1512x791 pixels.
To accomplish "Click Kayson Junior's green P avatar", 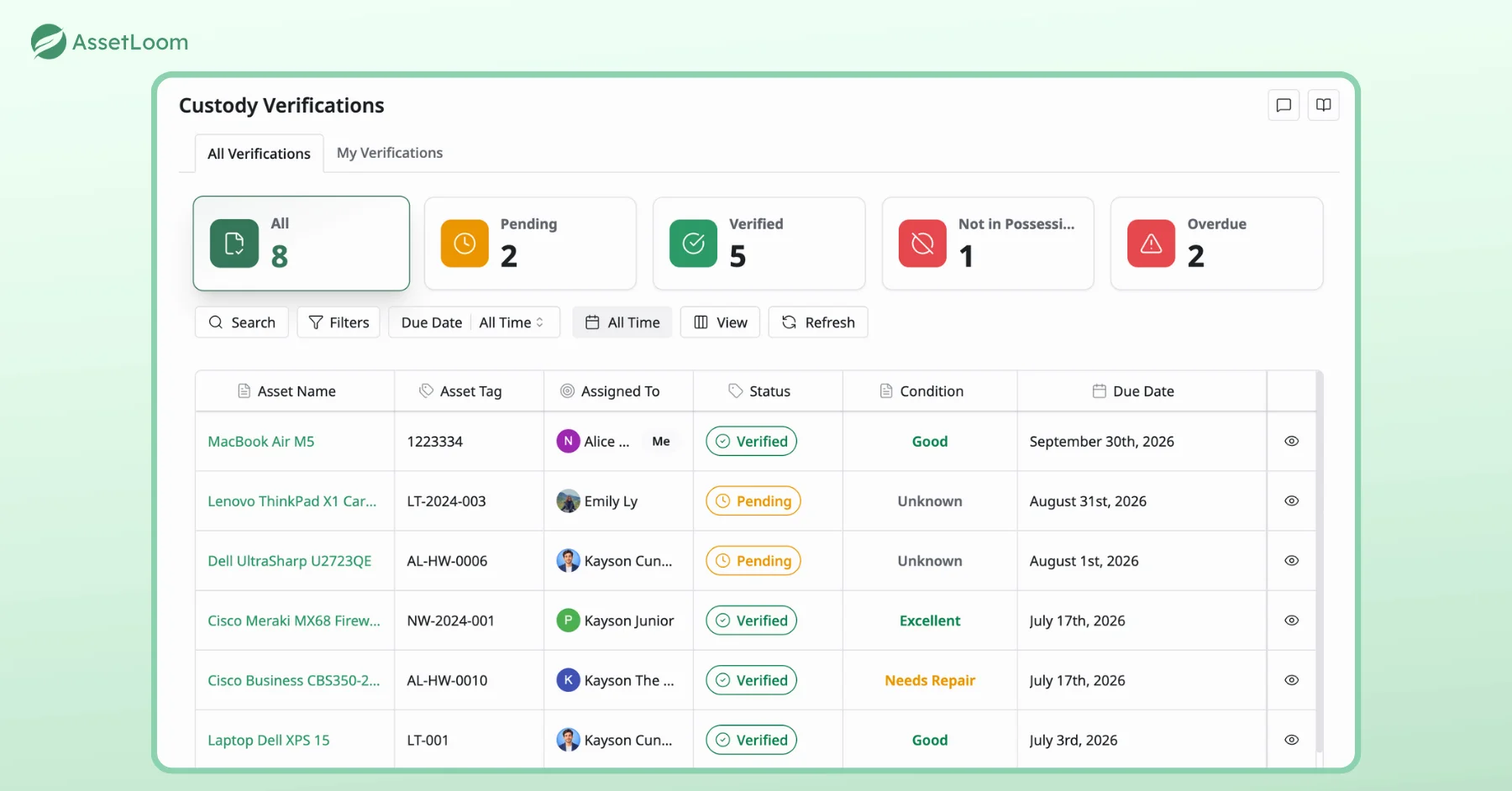I will pyautogui.click(x=568, y=621).
